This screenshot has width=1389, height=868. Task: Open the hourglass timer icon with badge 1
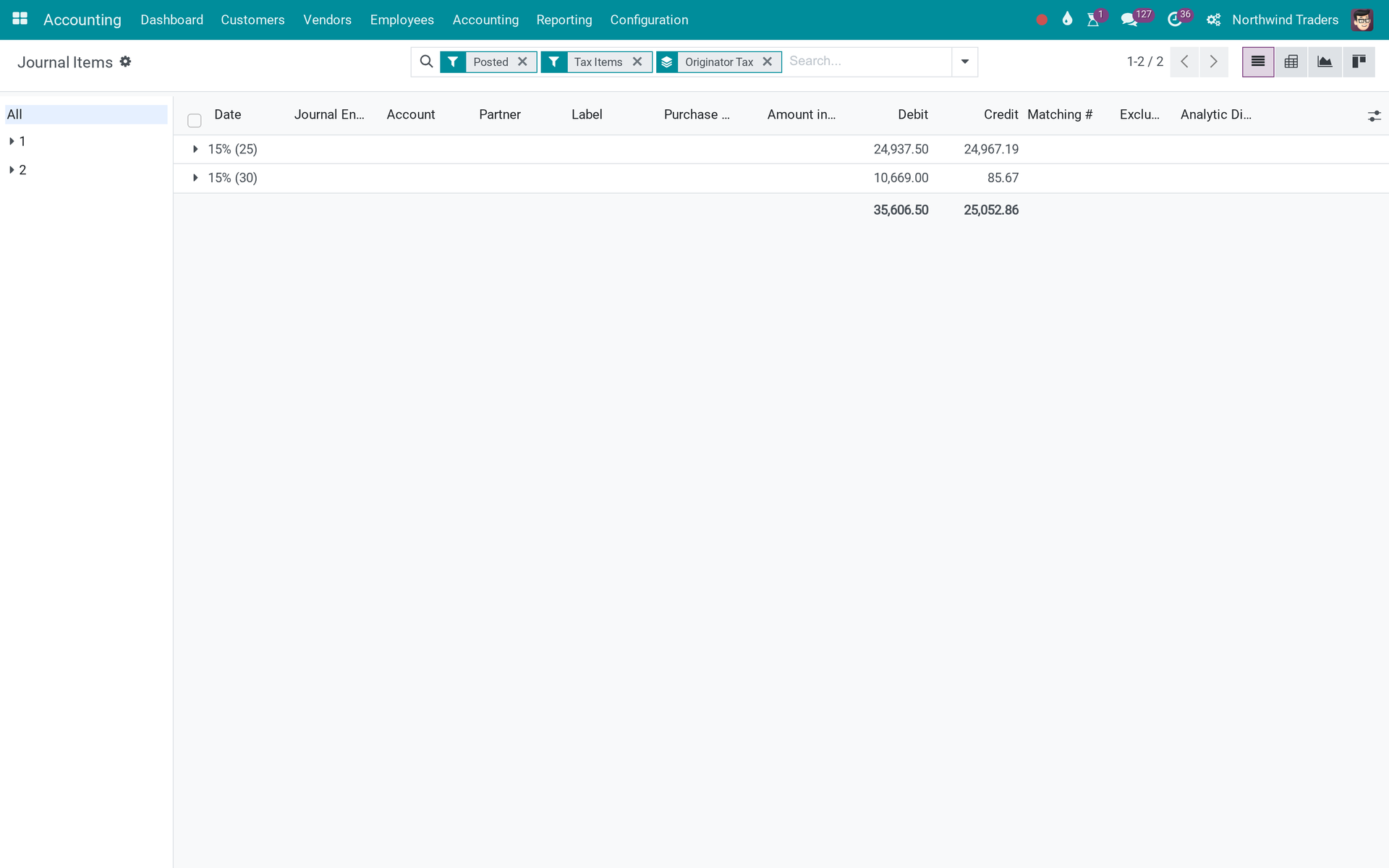1093,20
